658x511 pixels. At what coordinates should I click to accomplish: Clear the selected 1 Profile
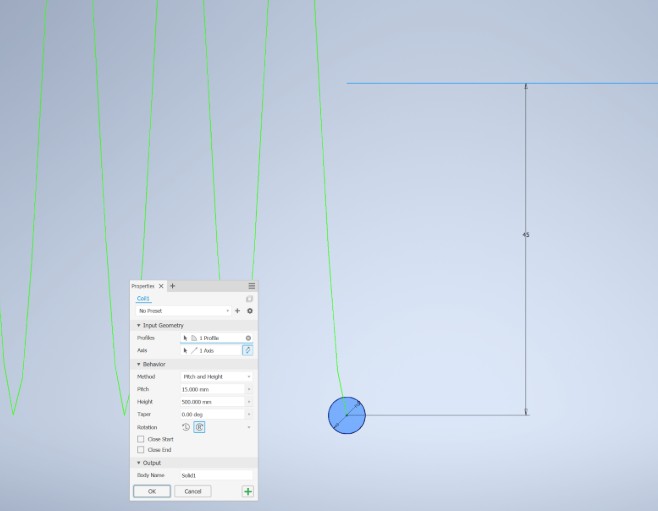248,338
